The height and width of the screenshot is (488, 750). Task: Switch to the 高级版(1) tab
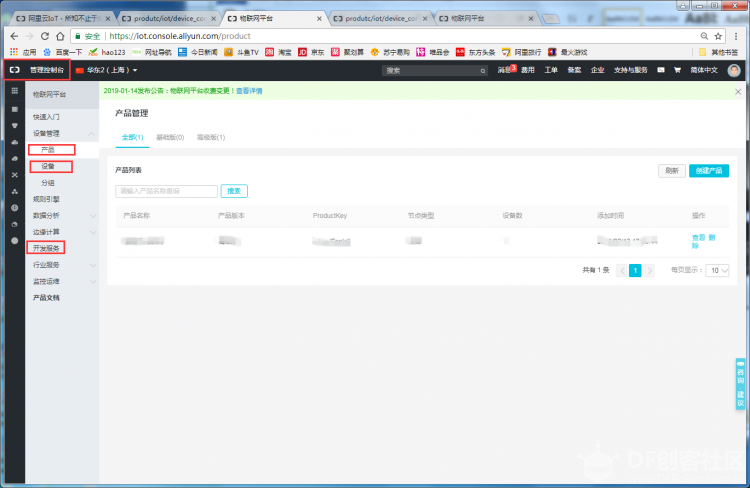211,137
